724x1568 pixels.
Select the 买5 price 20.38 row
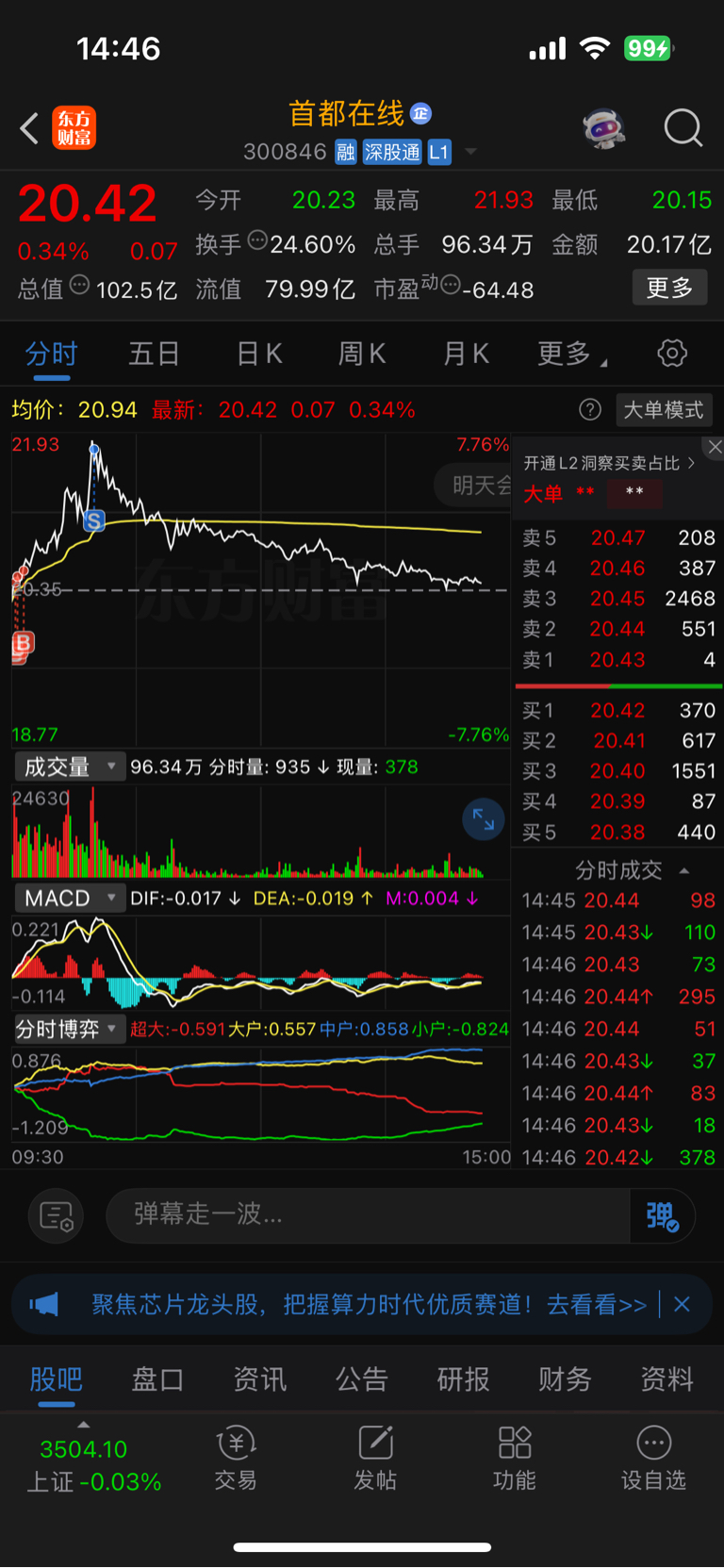tap(618, 832)
